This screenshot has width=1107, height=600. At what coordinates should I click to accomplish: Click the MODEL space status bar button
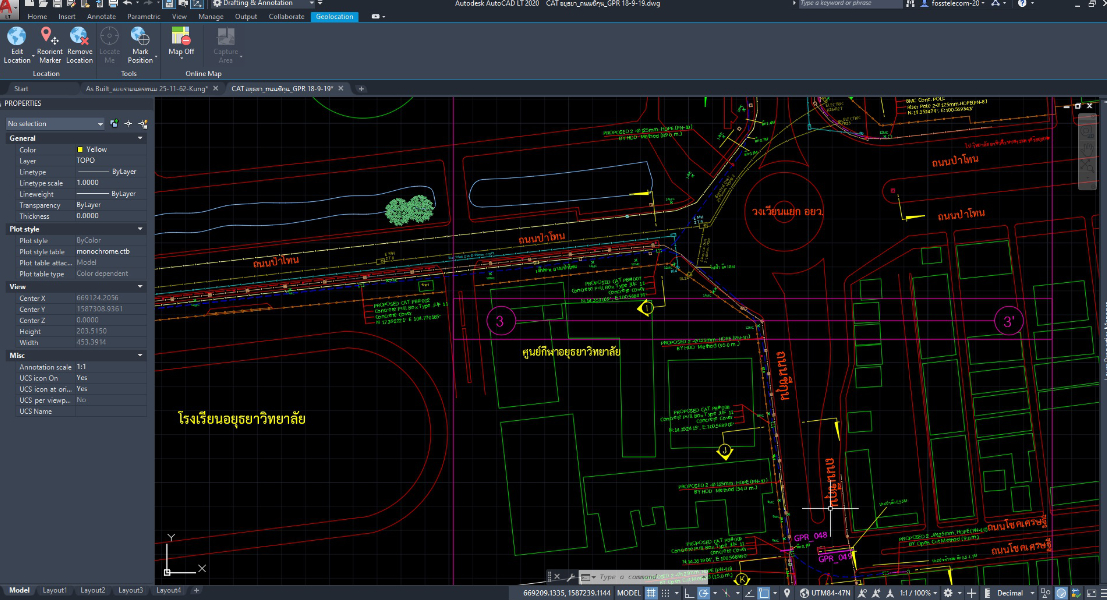[629, 593]
